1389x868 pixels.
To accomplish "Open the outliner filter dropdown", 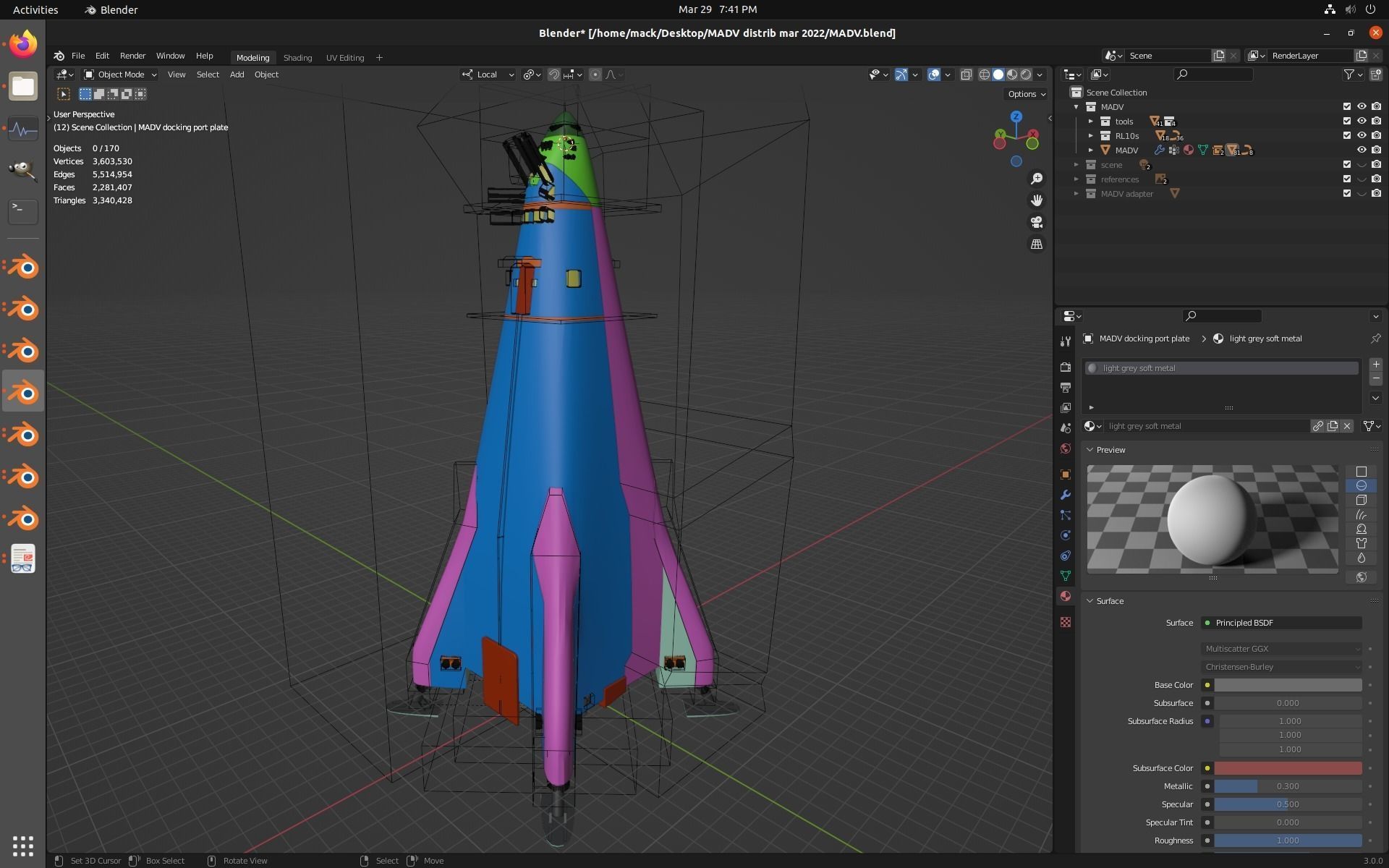I will point(1353,75).
